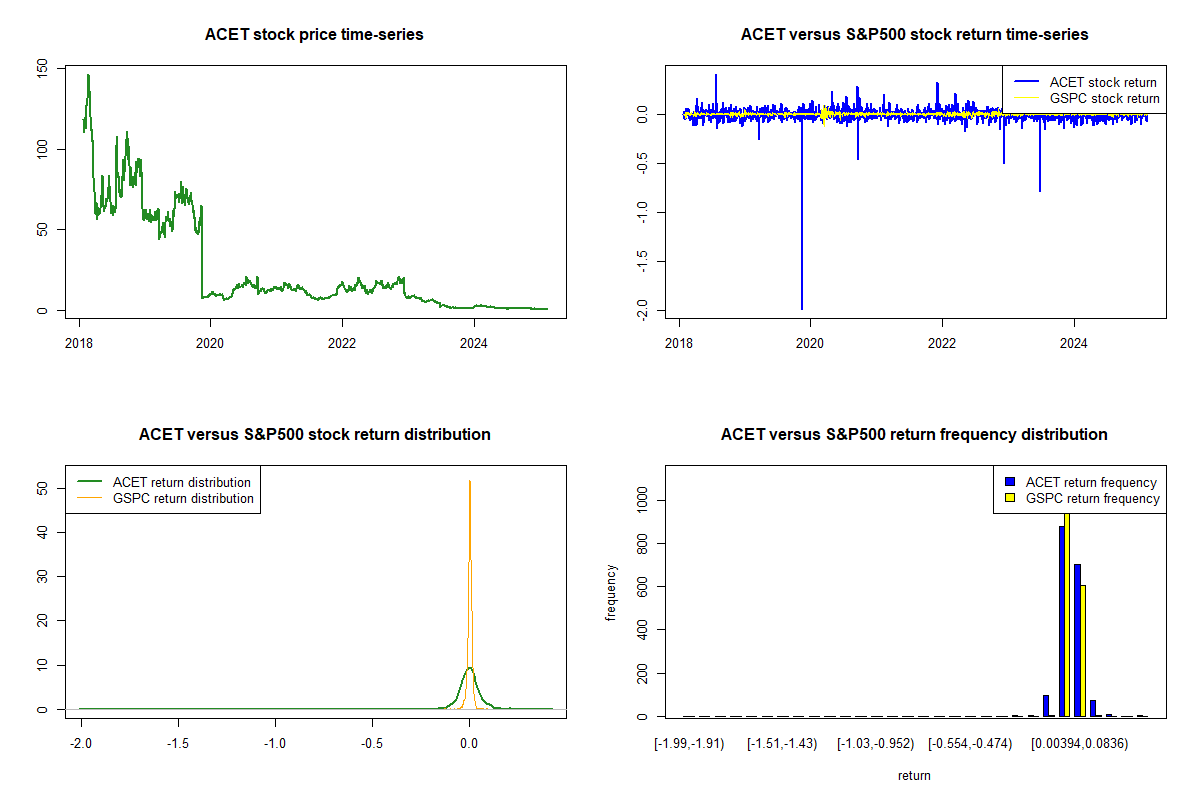Click the 'ACET stock price time-series' title
The width and height of the screenshot is (1200, 800).
click(314, 35)
